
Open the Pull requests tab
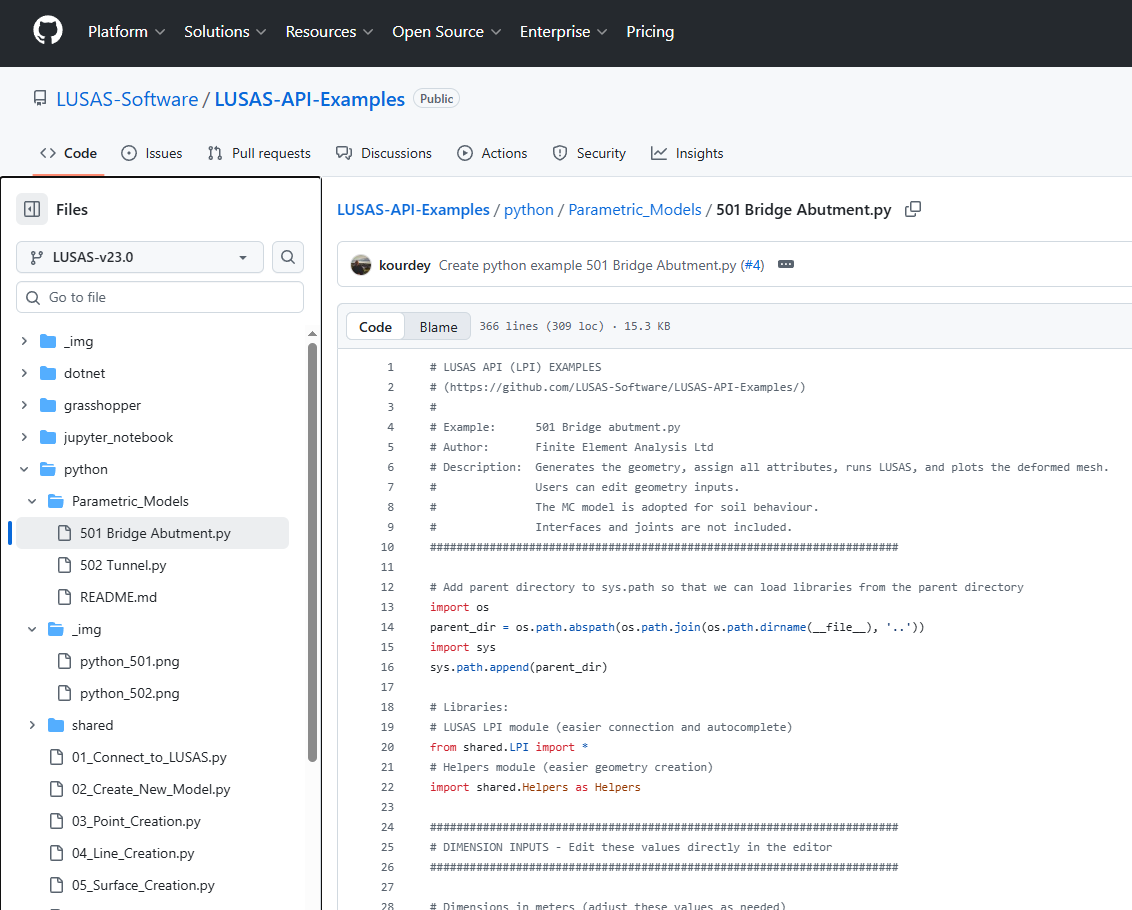click(x=259, y=153)
